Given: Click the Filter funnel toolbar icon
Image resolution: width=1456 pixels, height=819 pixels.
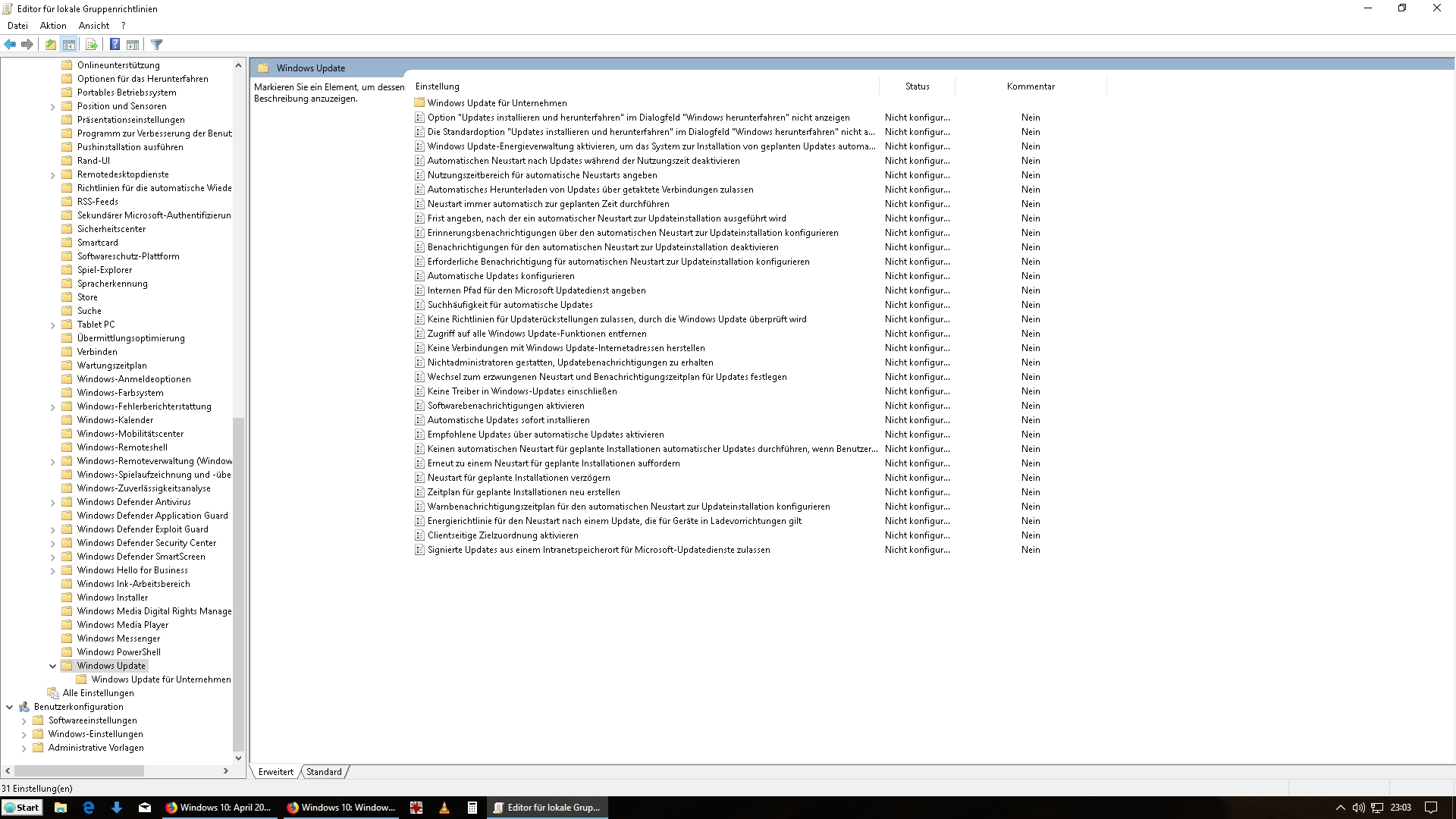Looking at the screenshot, I should (157, 45).
